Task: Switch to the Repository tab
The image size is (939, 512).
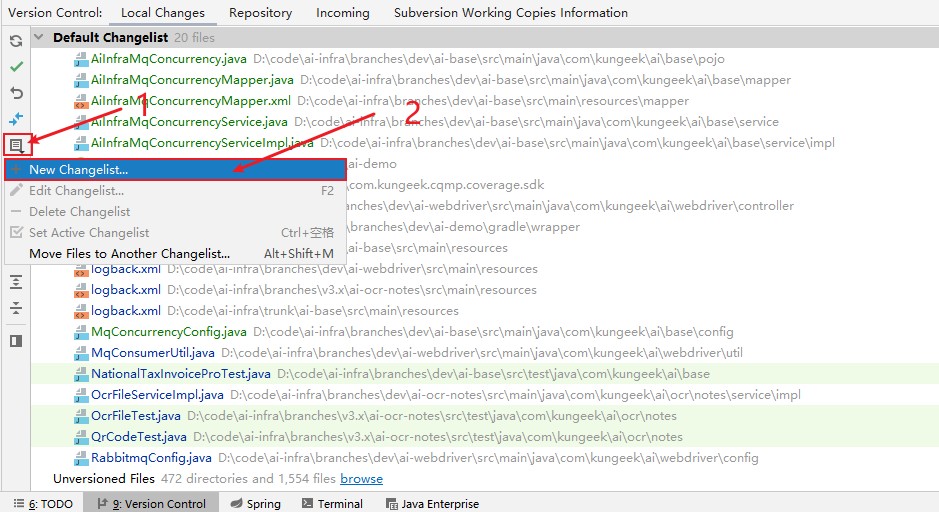Action: tap(260, 13)
